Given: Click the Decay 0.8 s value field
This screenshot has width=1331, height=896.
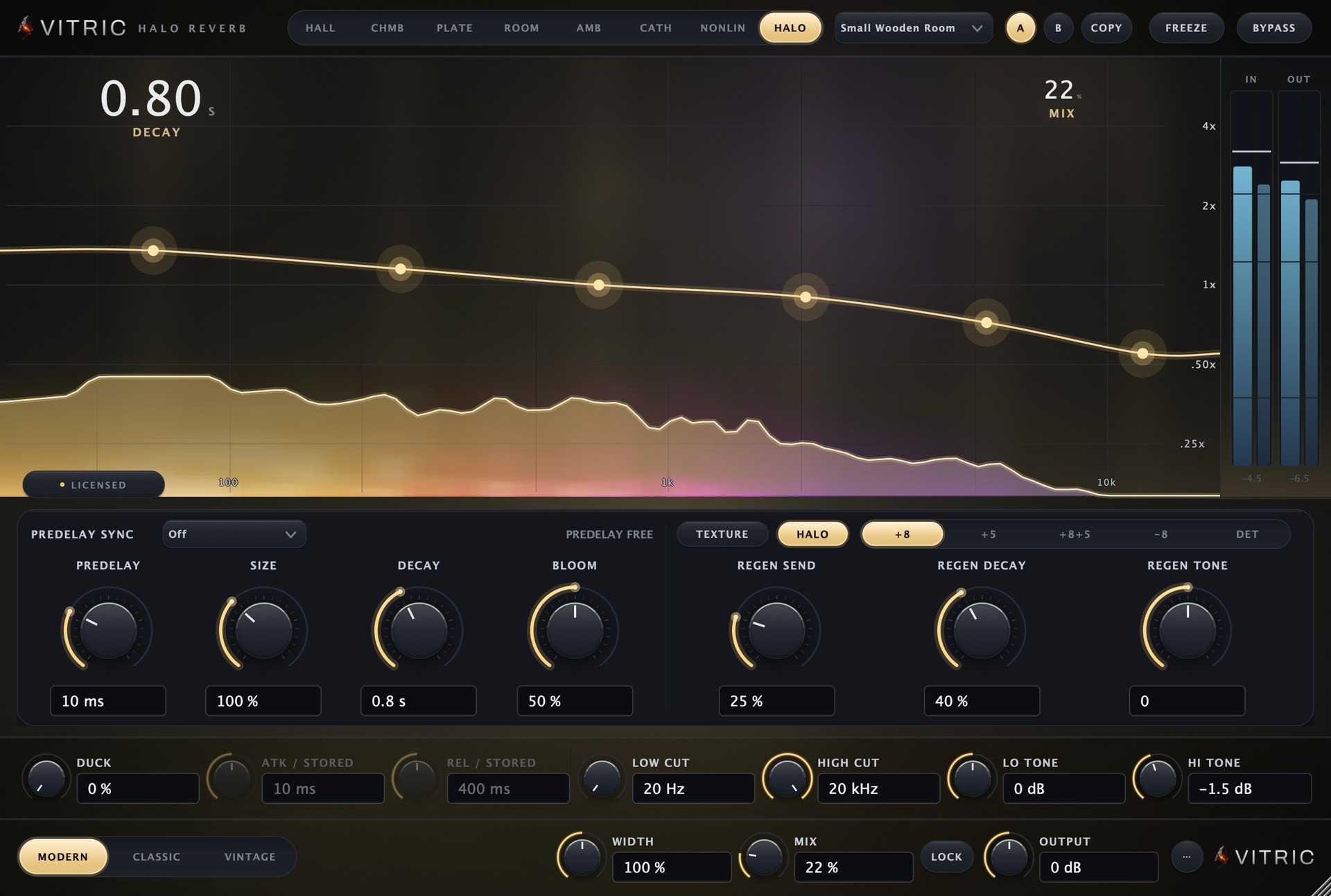Looking at the screenshot, I should tap(419, 701).
